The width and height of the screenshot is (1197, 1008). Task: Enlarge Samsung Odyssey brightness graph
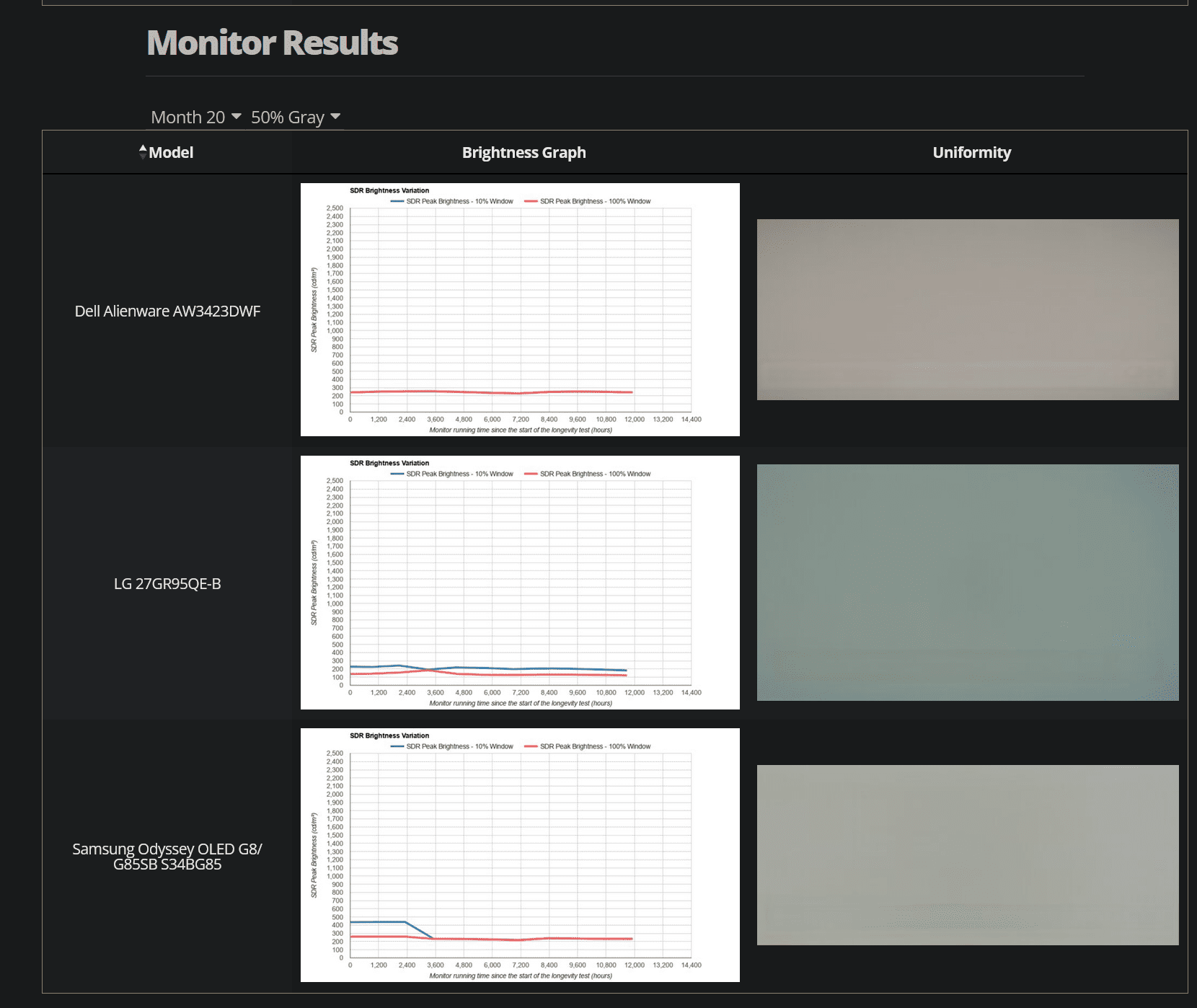pos(520,855)
